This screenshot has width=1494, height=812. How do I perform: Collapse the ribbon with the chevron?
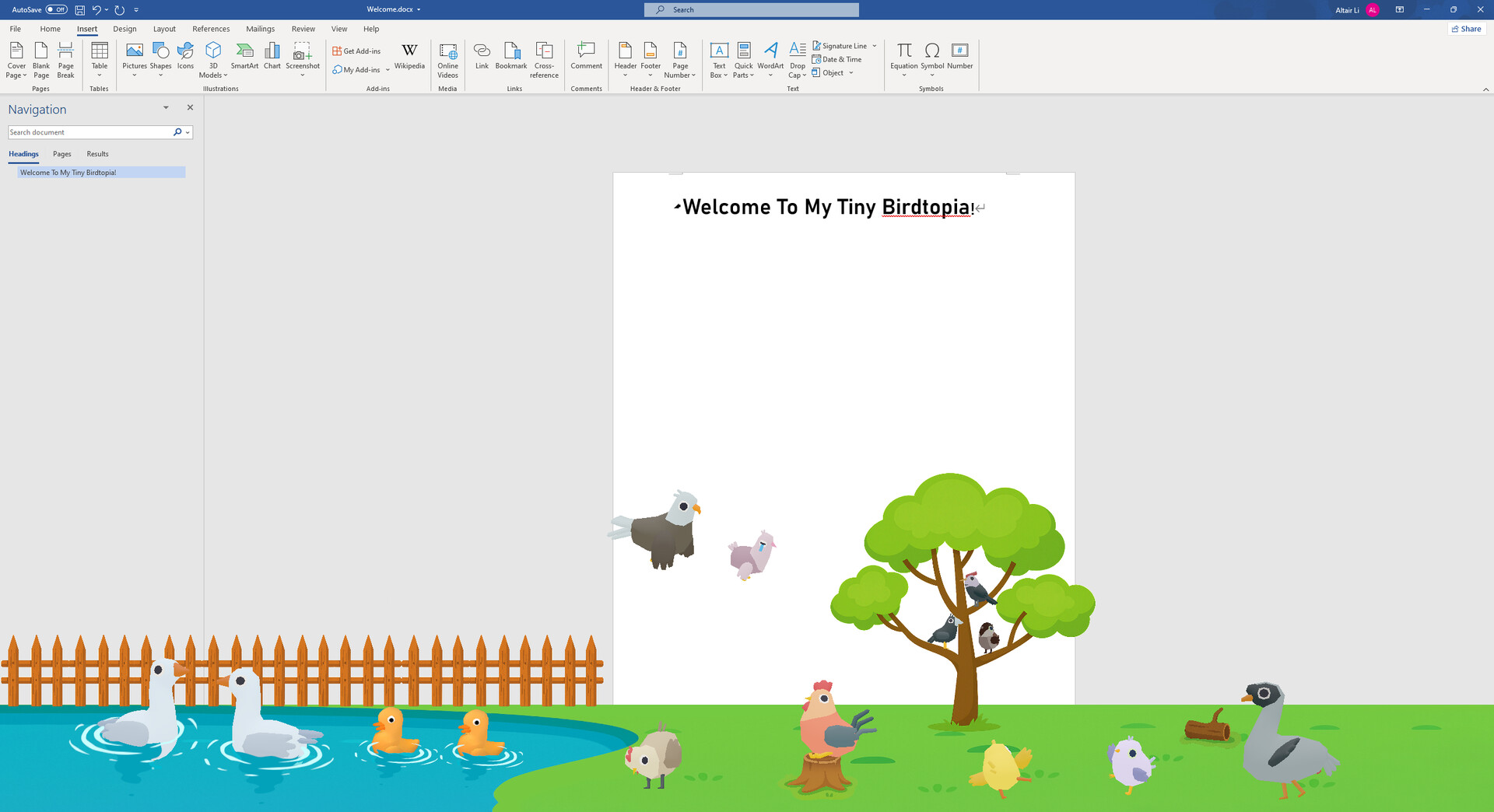pos(1485,89)
